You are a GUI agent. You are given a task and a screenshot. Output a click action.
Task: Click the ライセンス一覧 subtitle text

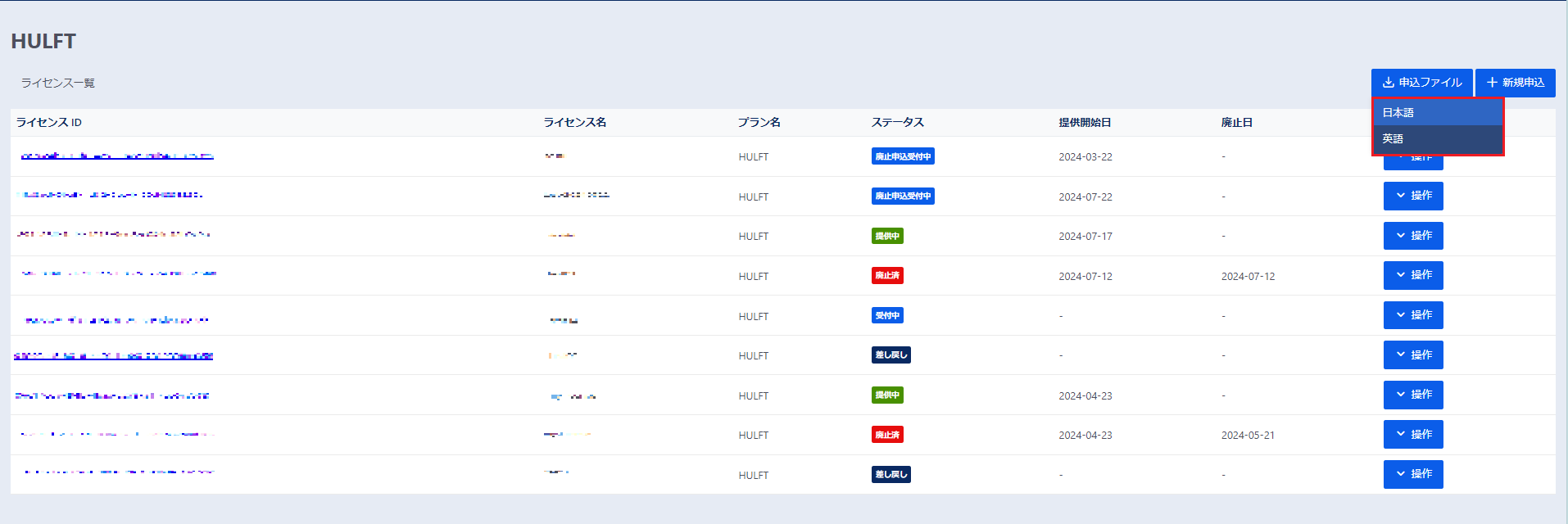58,83
